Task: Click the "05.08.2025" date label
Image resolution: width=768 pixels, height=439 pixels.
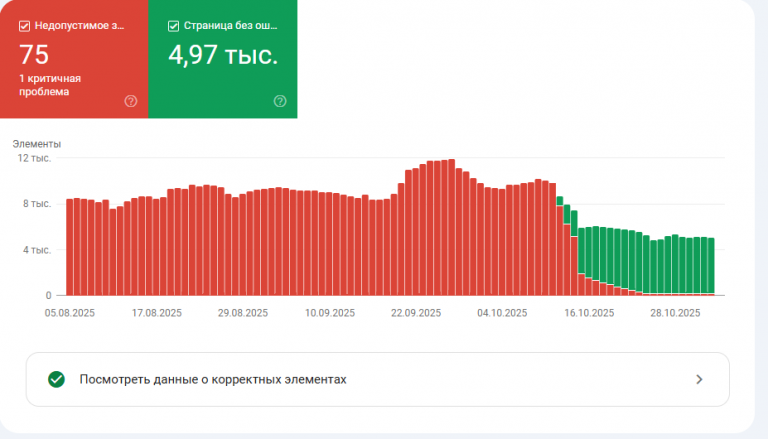Action: tap(70, 313)
